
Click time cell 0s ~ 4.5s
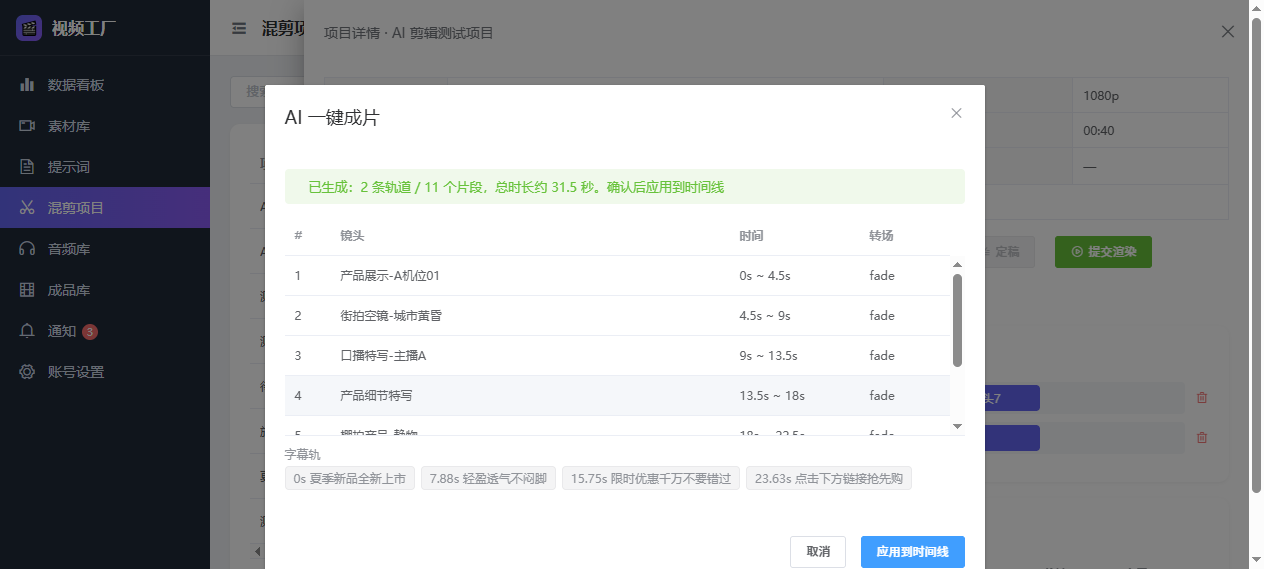(x=765, y=276)
